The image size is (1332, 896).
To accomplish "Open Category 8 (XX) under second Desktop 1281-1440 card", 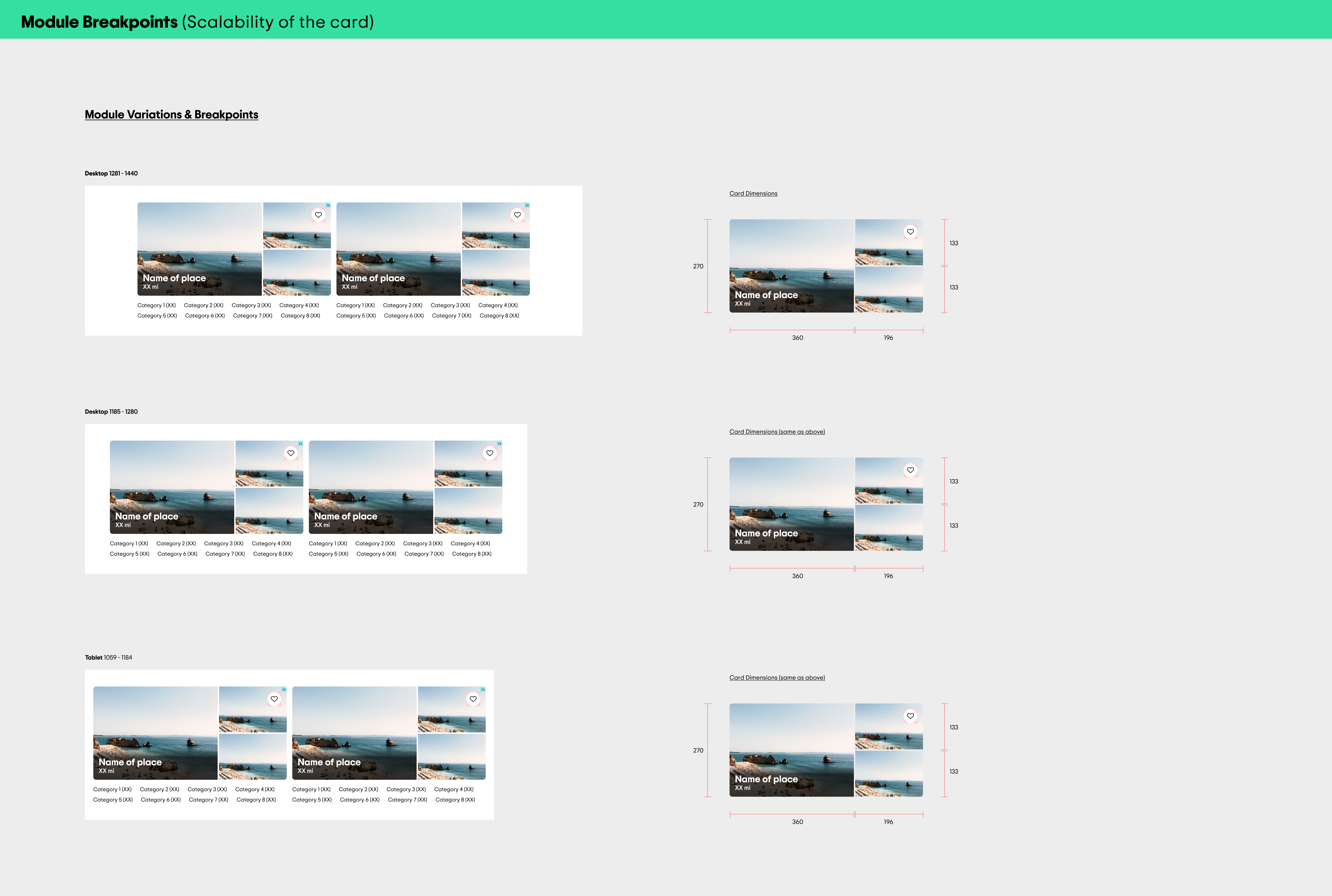I will 499,316.
